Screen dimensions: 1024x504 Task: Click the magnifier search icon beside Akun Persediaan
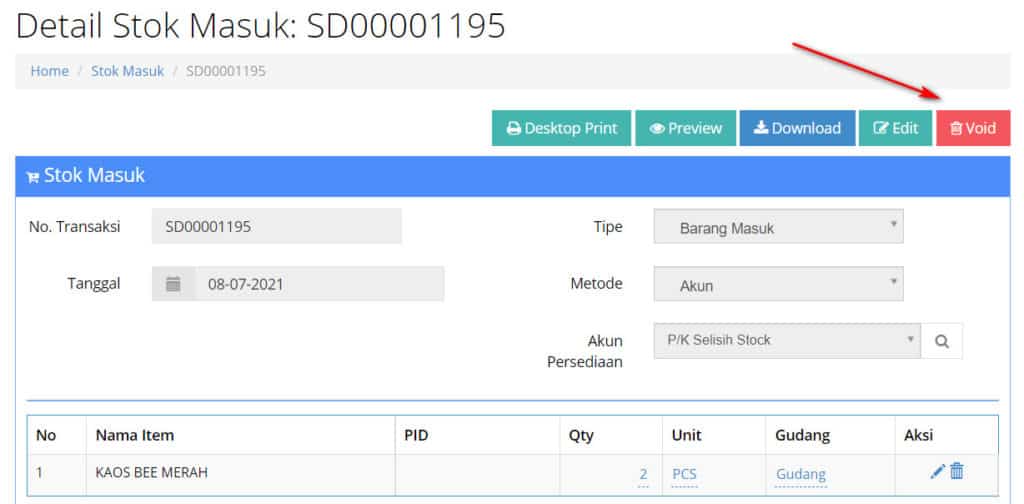[x=941, y=341]
